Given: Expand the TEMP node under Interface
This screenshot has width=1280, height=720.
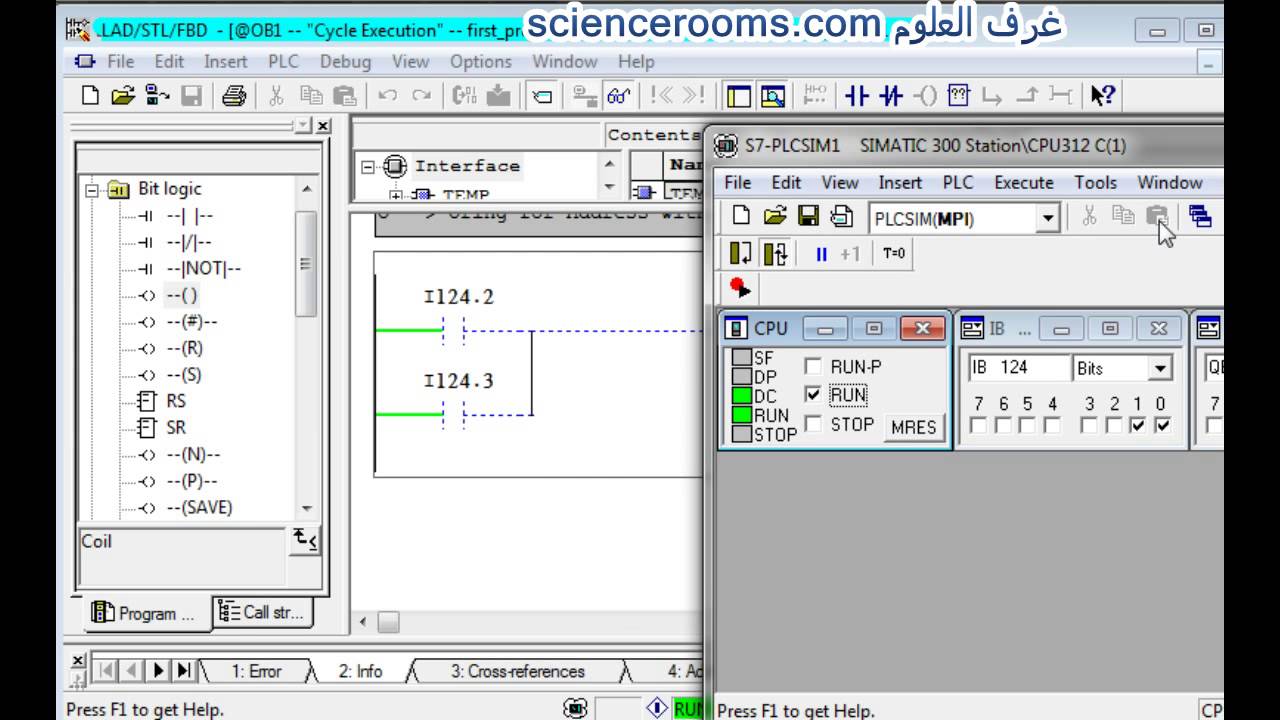Looking at the screenshot, I should pyautogui.click(x=396, y=195).
